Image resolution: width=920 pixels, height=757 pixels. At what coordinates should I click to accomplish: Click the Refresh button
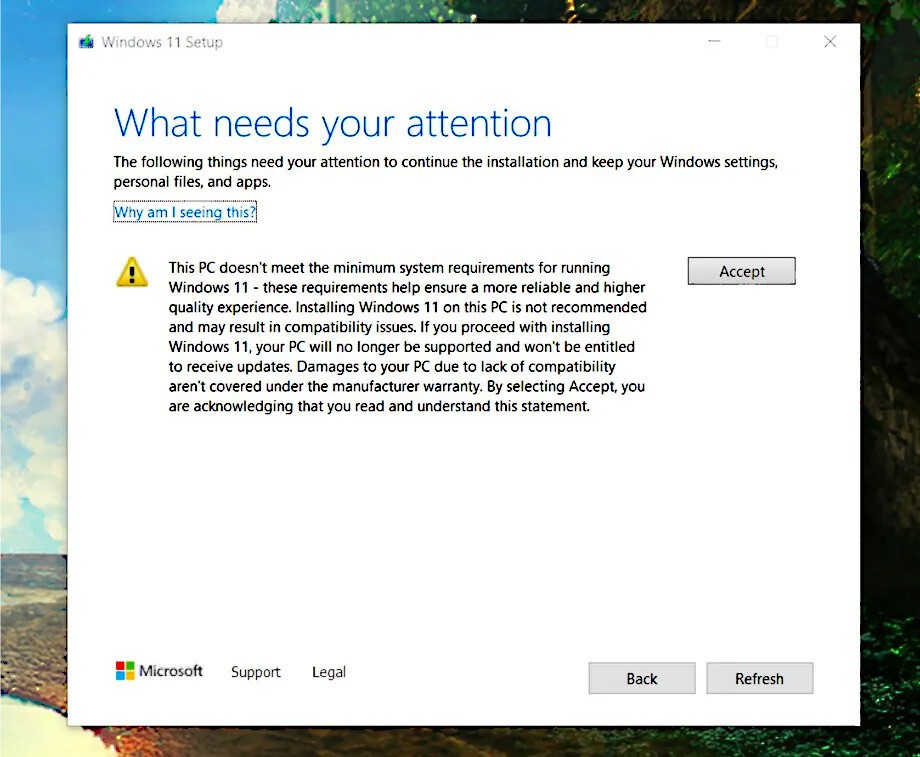click(760, 678)
